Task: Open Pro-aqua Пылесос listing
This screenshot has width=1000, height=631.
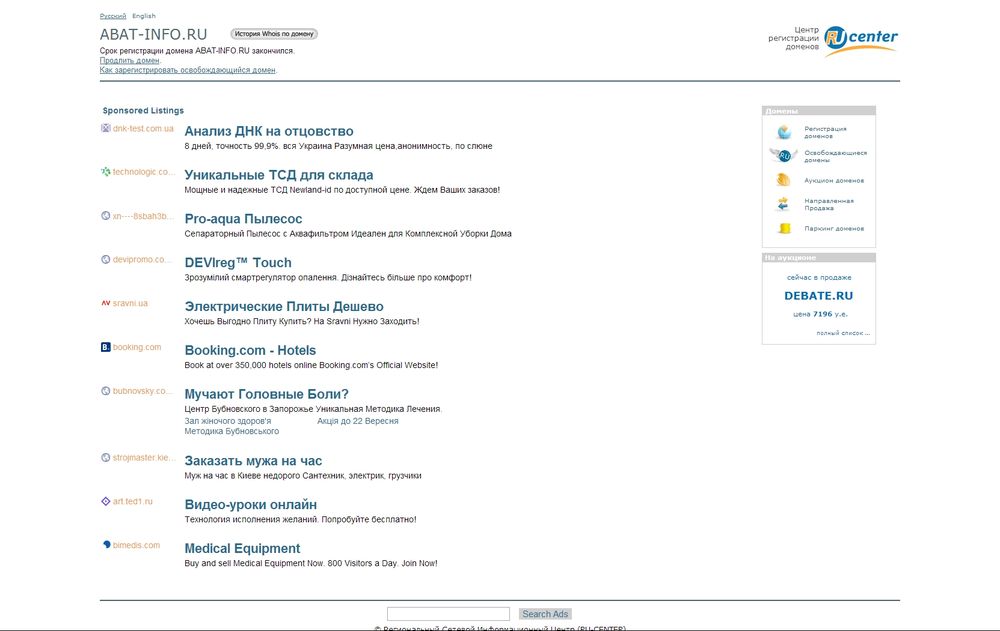Action: (243, 219)
